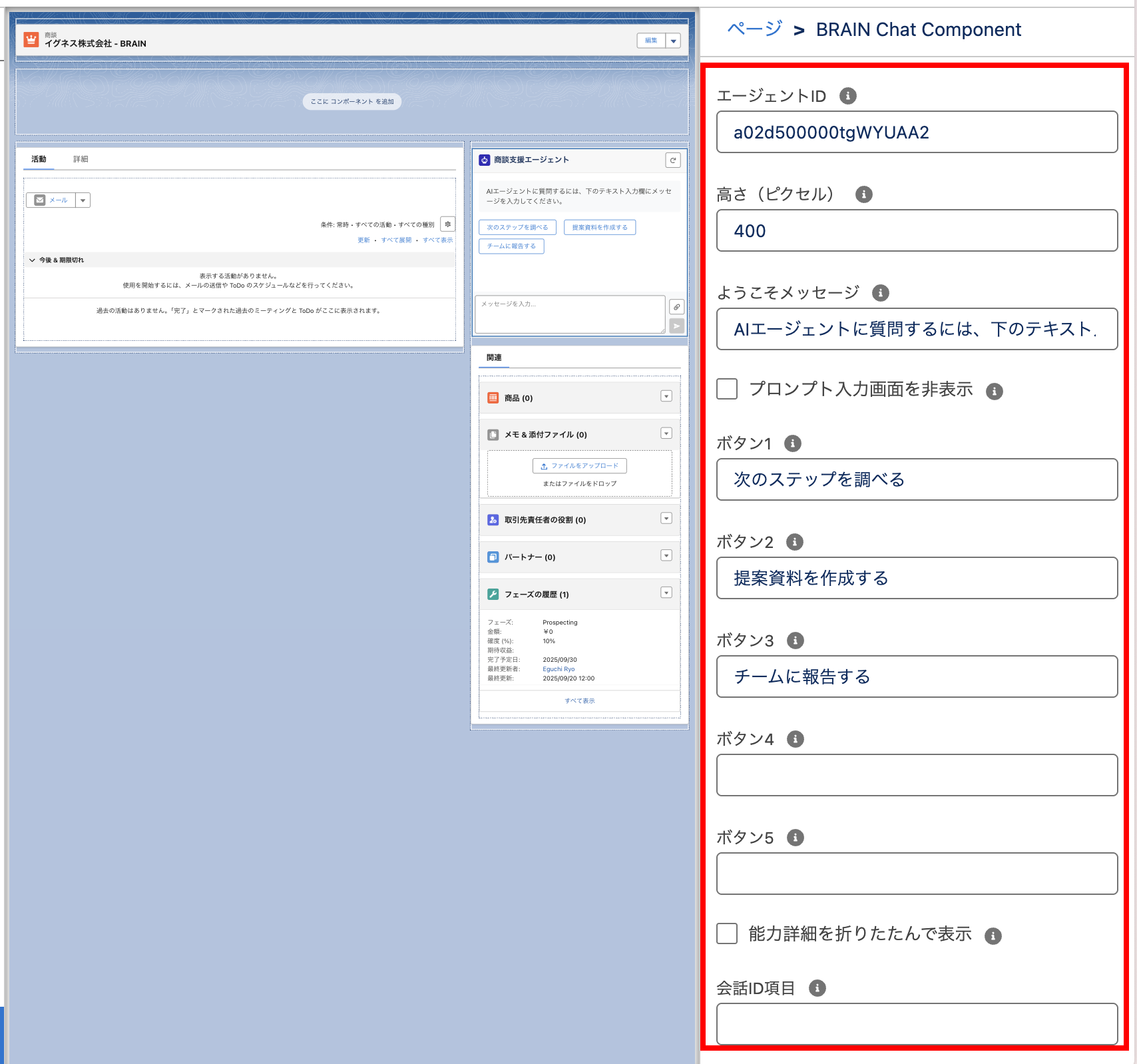1137x1064 pixels.
Task: Click the info icon next to 高さ（ピクセル）
Action: point(863,194)
